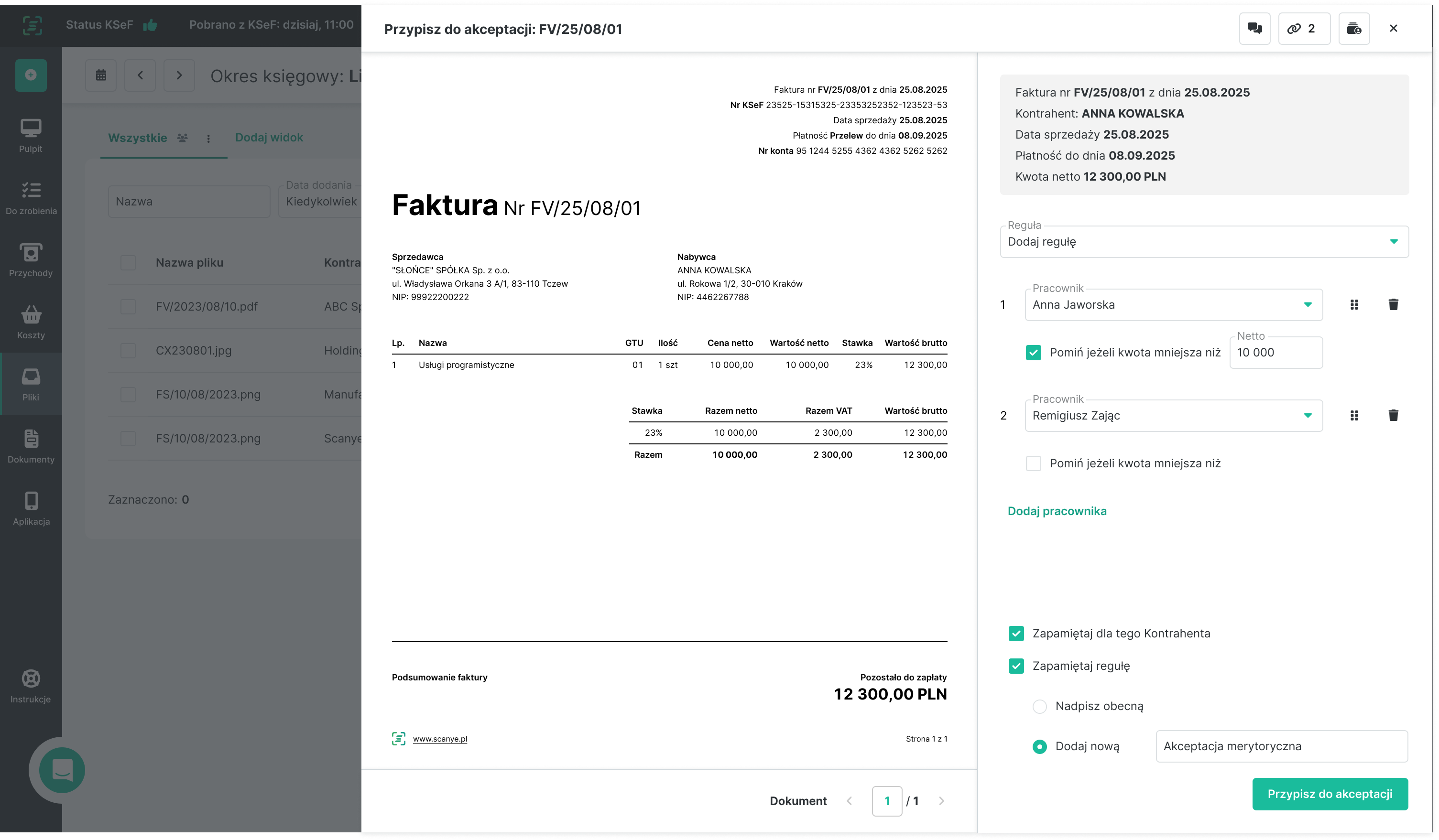Open employee dropdown showing Remigiusz Zając
Viewport: 1439px width, 840px height.
1173,415
